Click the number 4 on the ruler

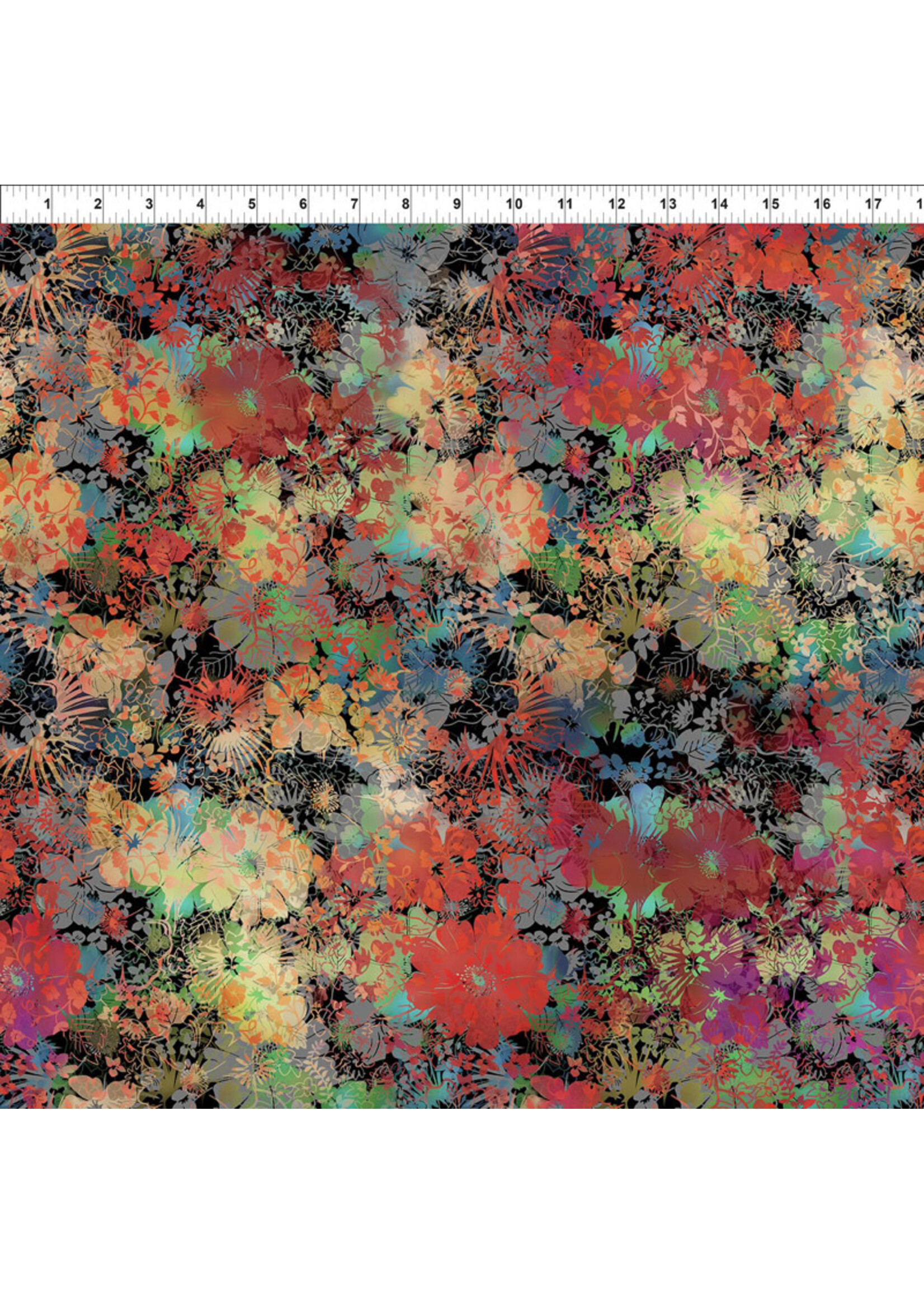click(200, 203)
